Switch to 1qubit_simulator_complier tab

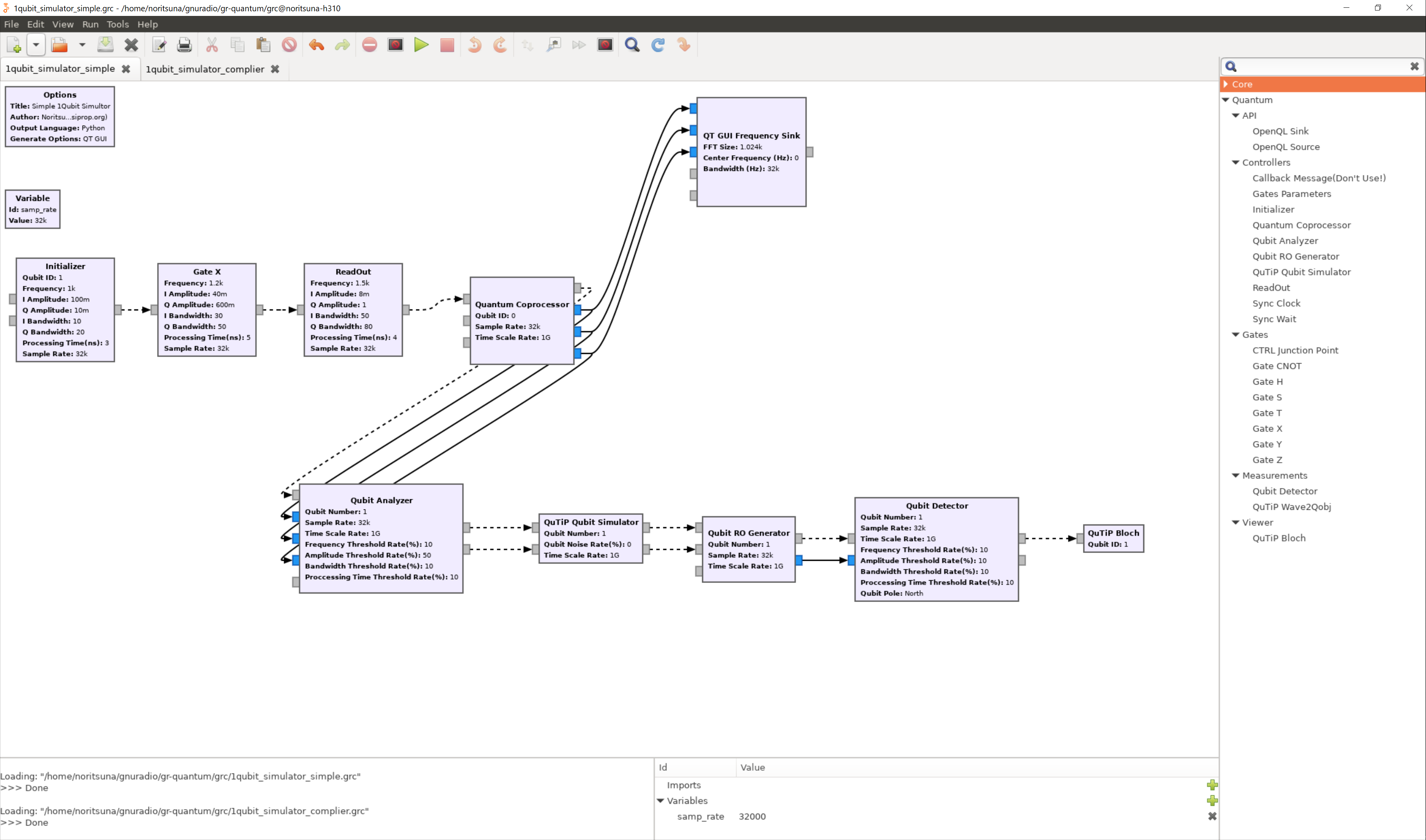tap(205, 69)
